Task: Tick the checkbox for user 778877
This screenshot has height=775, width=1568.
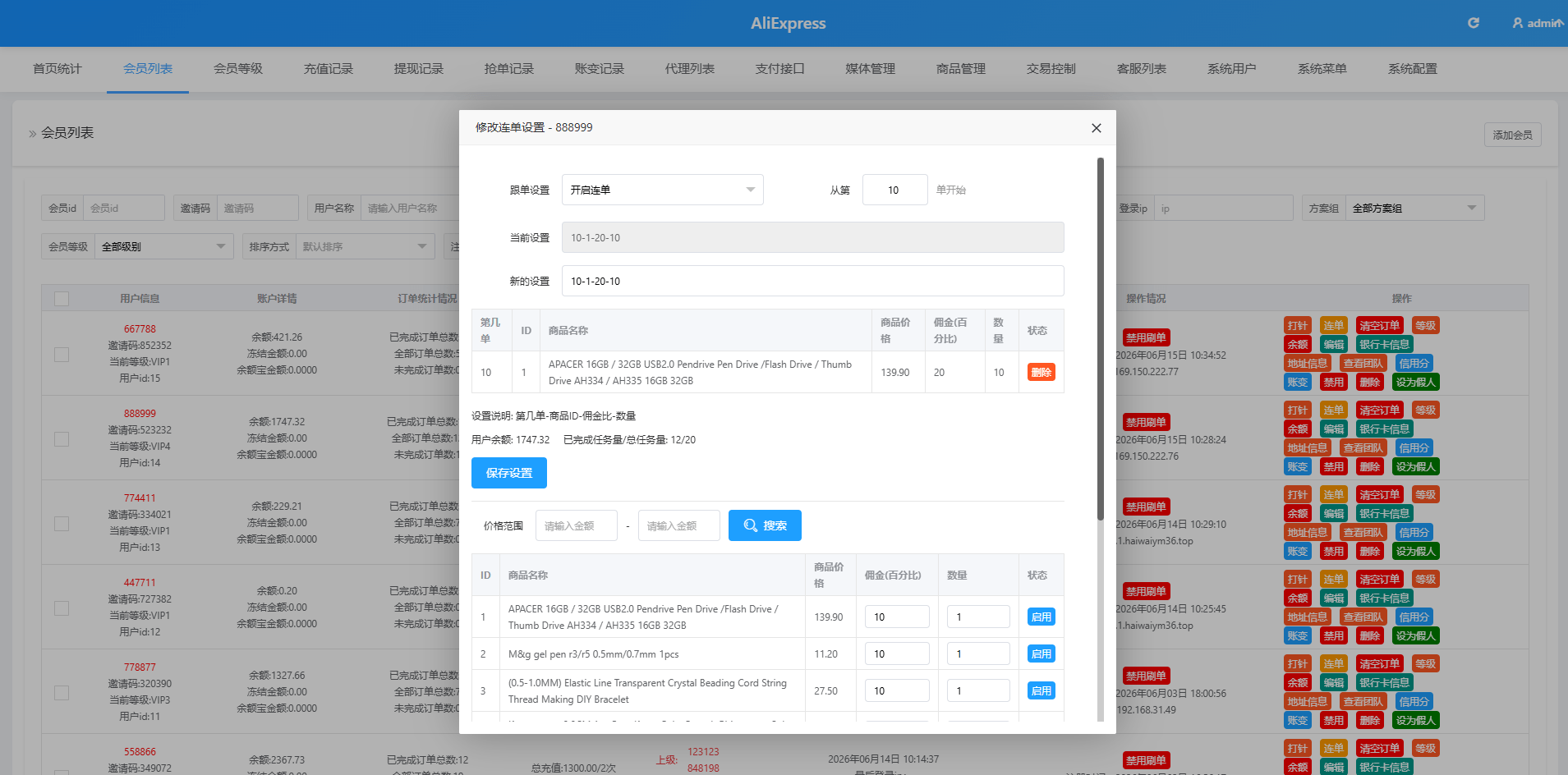Action: coord(62,693)
